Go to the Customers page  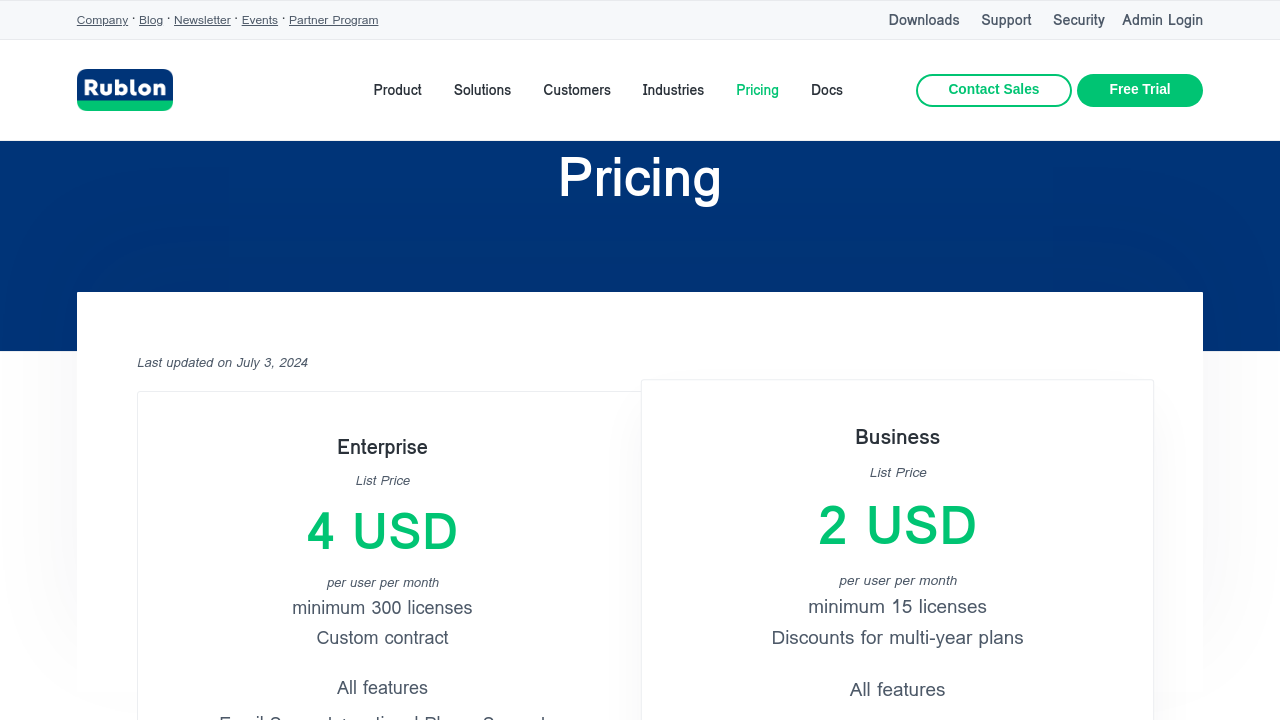pyautogui.click(x=577, y=90)
